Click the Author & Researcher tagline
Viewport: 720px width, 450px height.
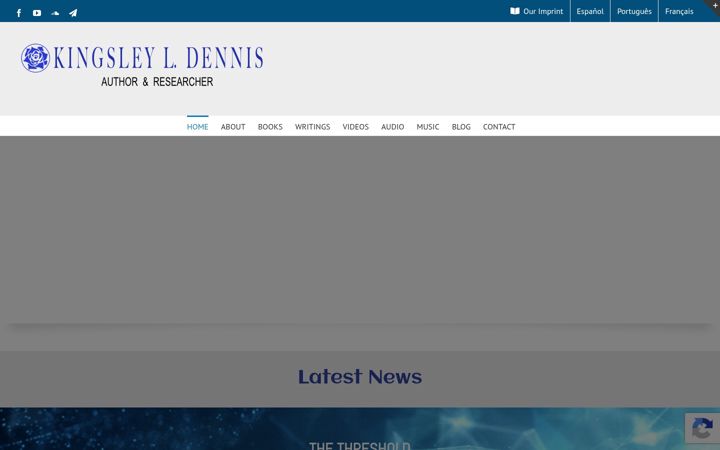pos(157,82)
